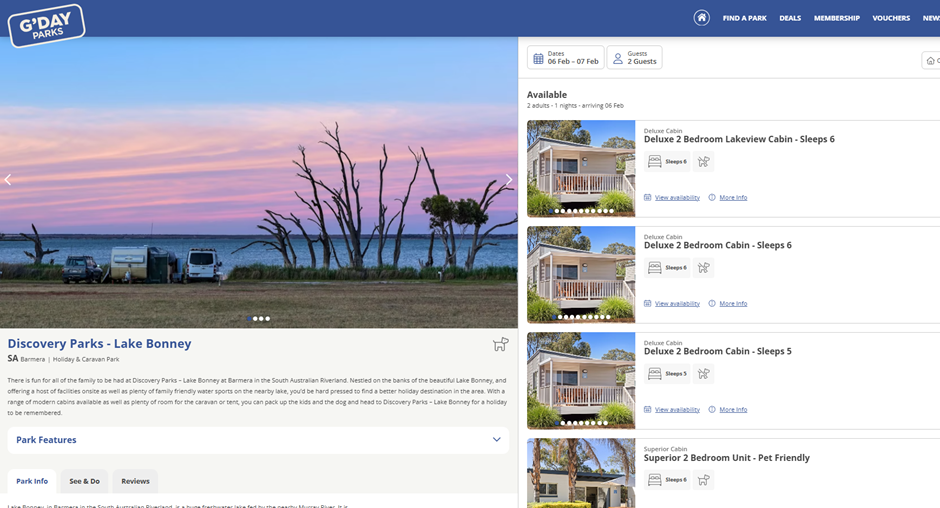The width and height of the screenshot is (940, 508).
Task: Click the G'Day Parks logo
Action: [x=46, y=25]
